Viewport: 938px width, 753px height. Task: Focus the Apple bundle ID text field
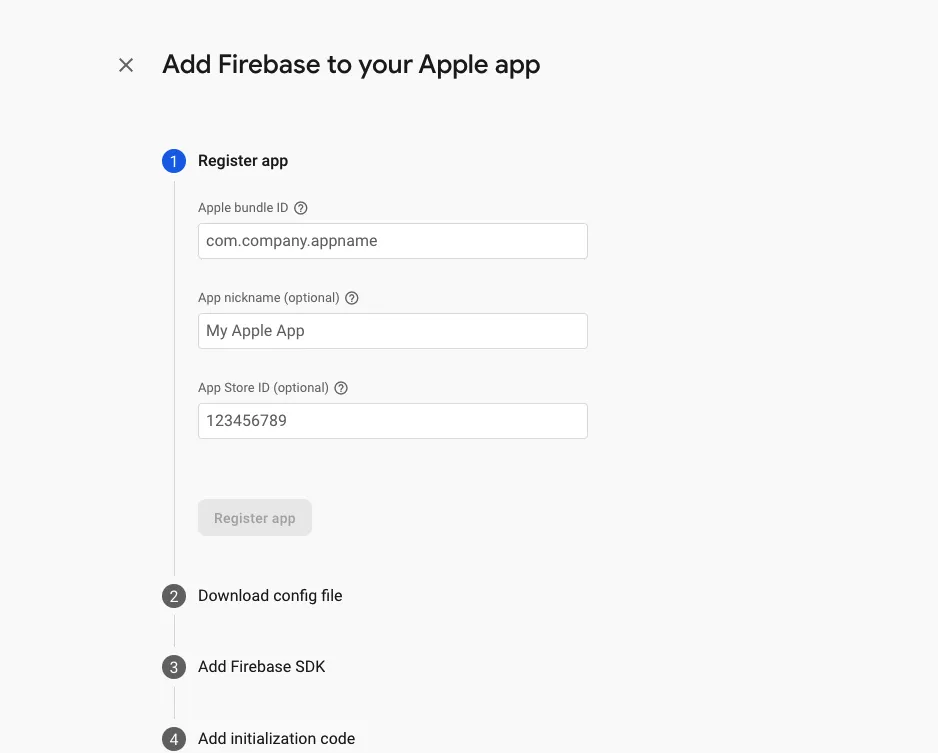pos(392,241)
